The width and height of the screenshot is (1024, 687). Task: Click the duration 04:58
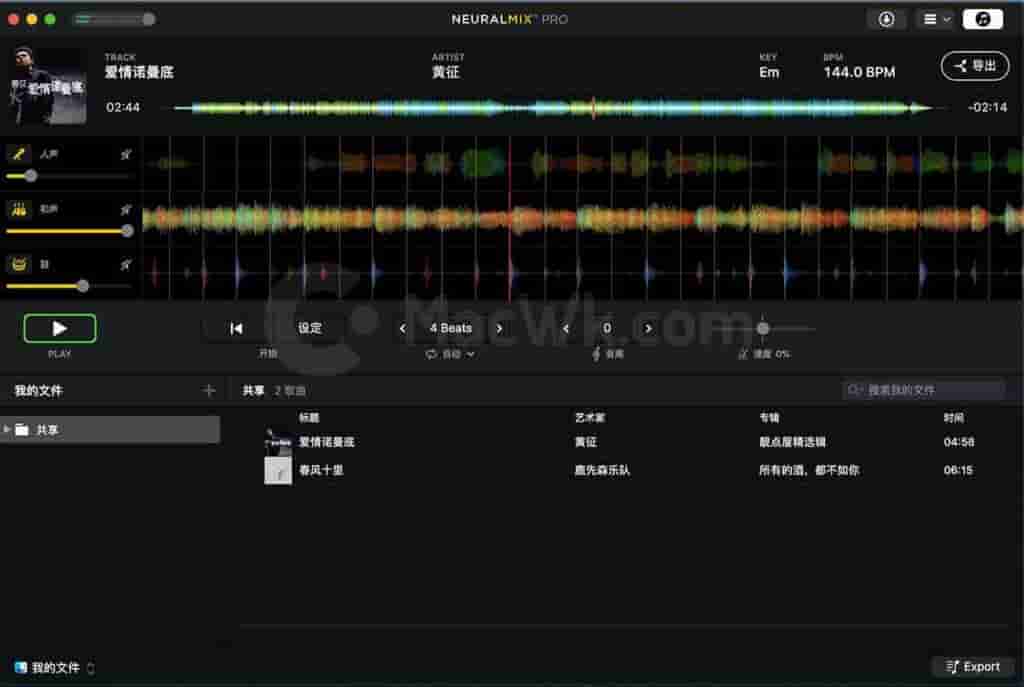[x=959, y=442]
